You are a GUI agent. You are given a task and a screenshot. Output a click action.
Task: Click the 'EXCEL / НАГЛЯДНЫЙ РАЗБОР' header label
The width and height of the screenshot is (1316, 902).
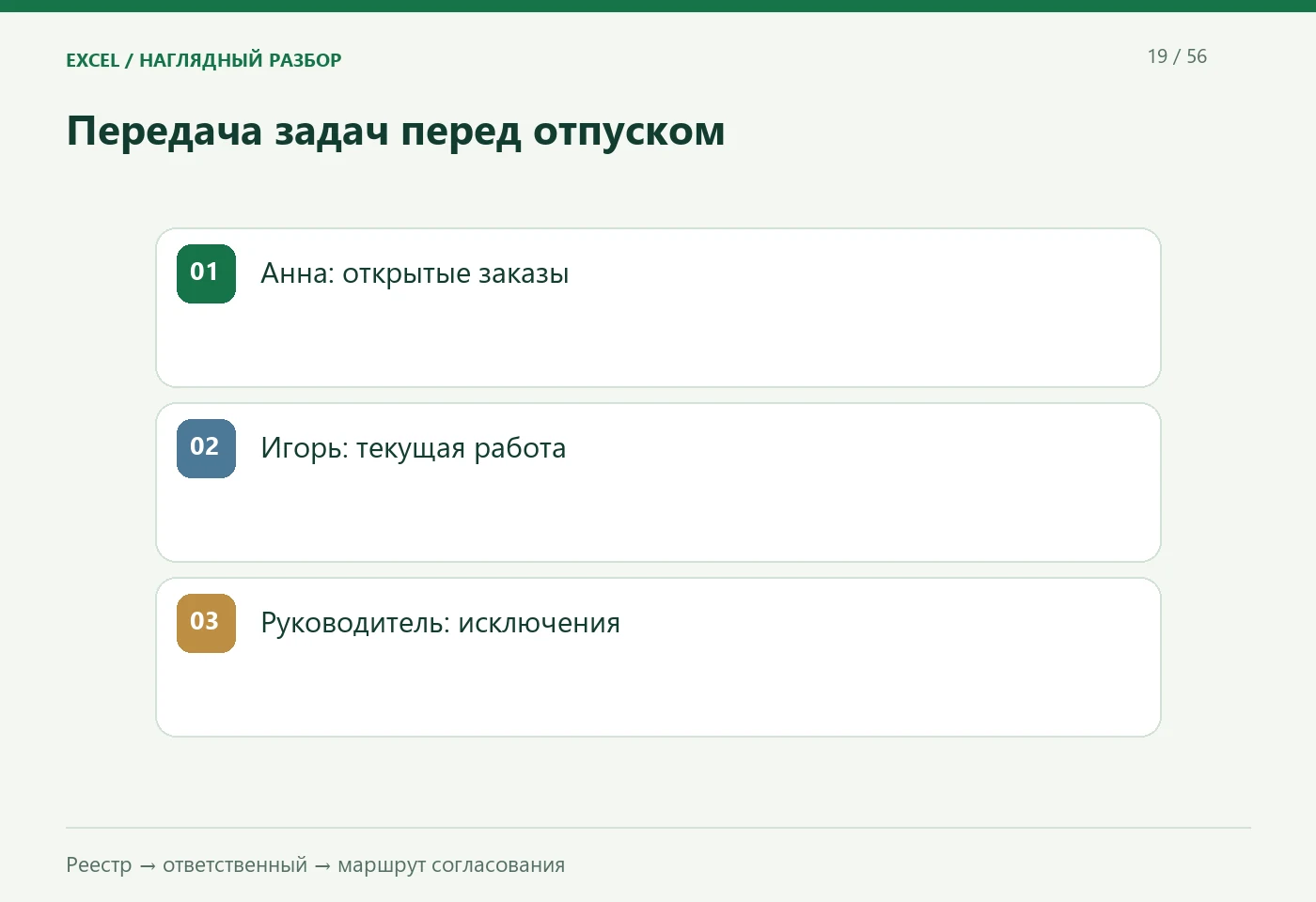point(204,60)
